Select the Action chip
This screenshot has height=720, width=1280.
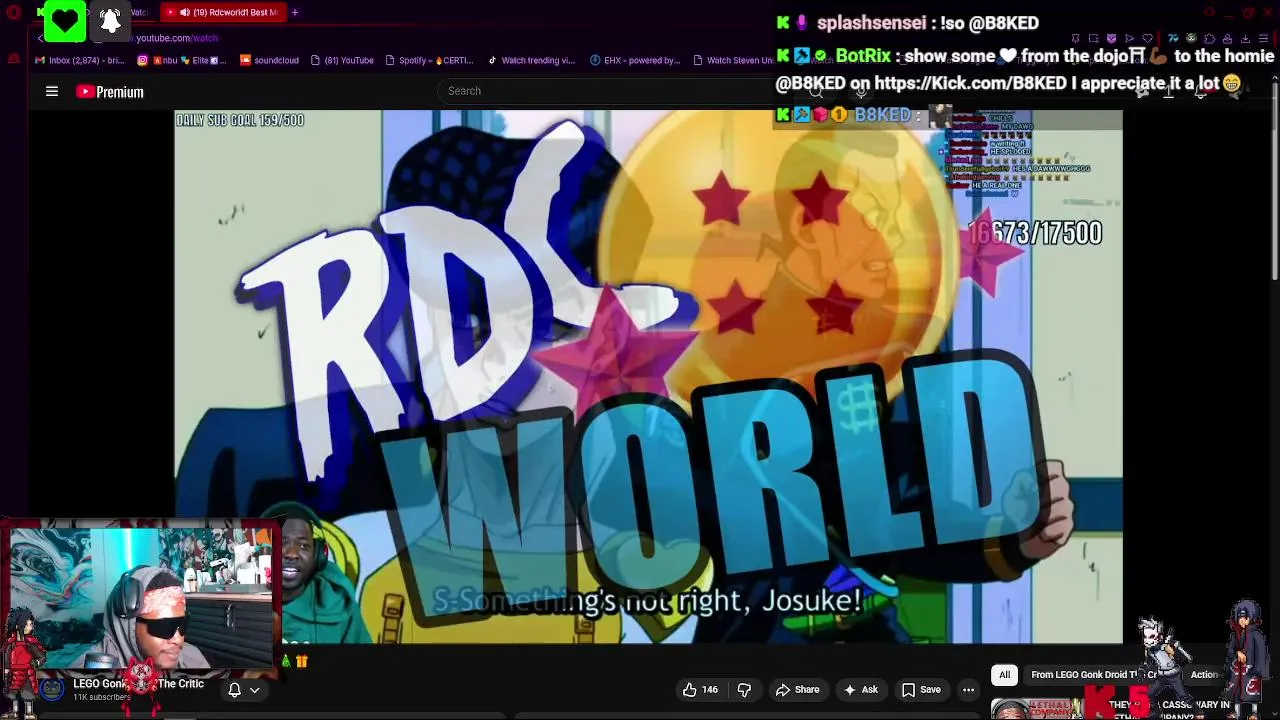click(1204, 675)
